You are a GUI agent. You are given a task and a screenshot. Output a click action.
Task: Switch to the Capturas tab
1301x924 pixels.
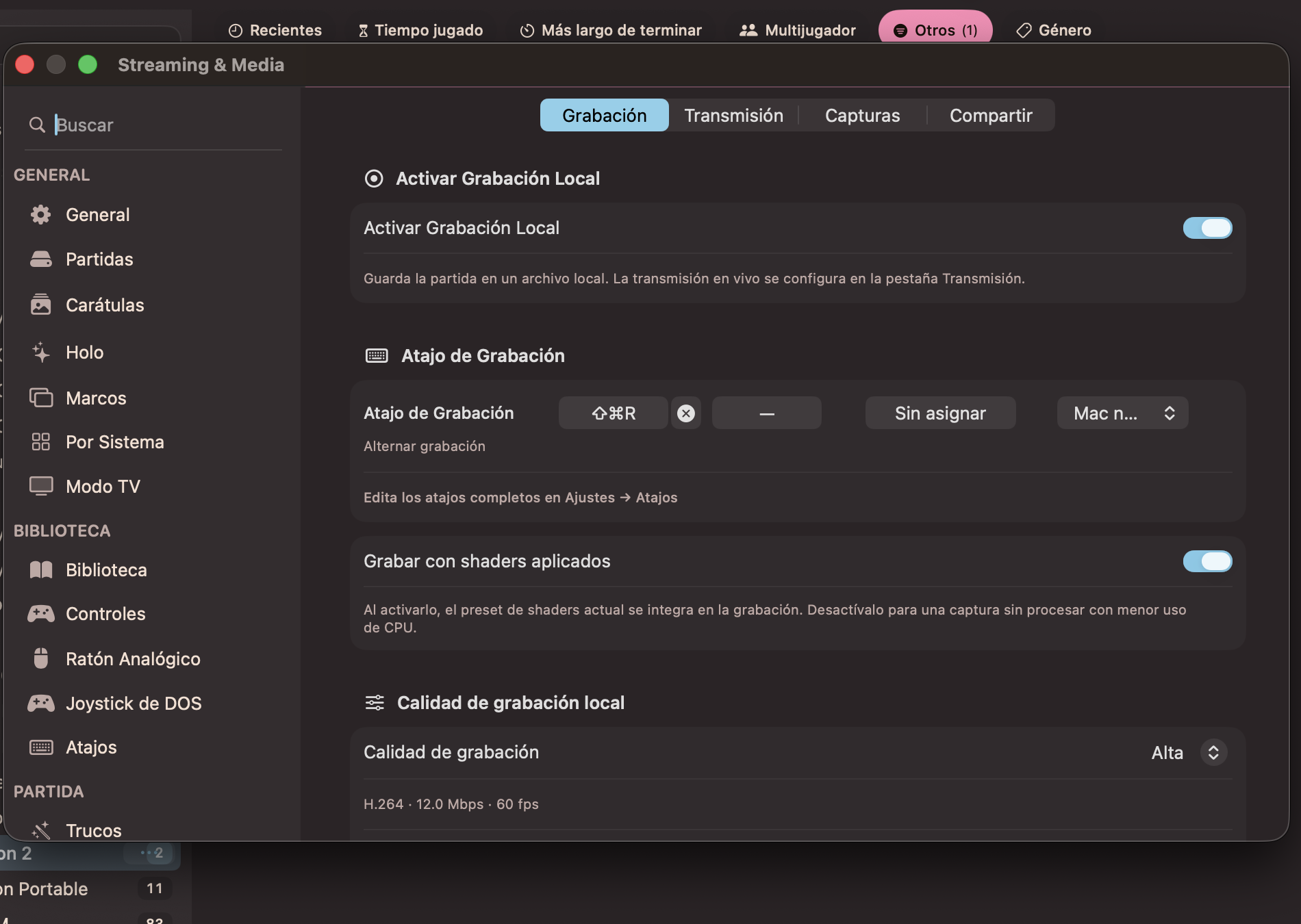click(863, 116)
